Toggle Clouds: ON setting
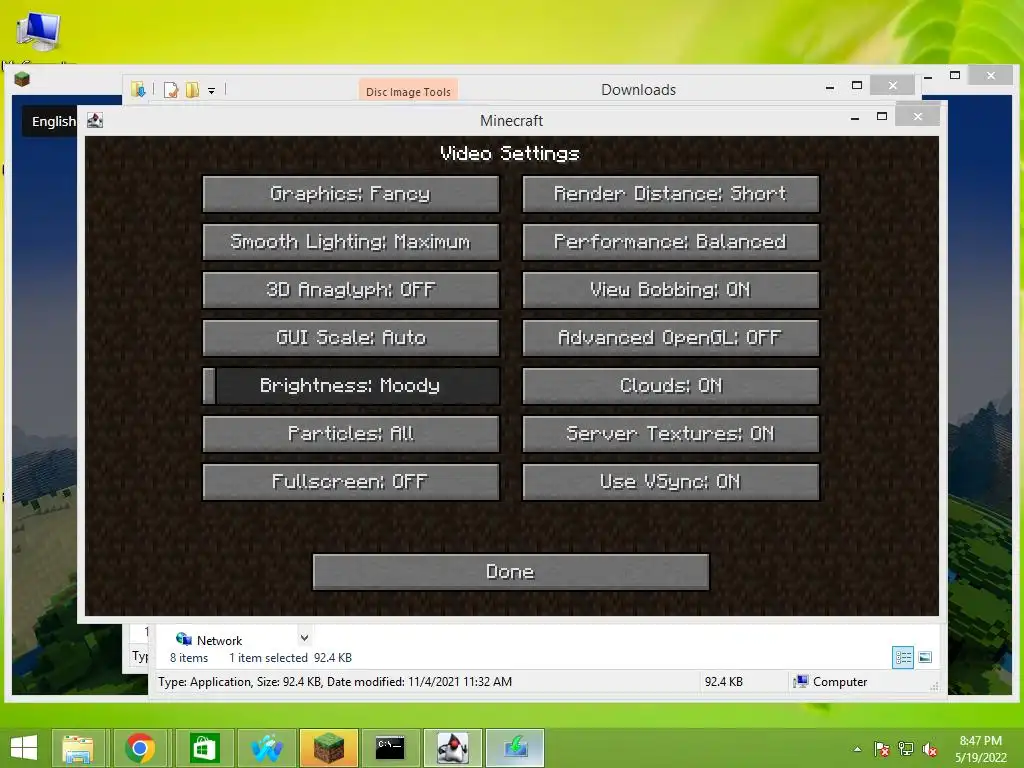 (671, 386)
